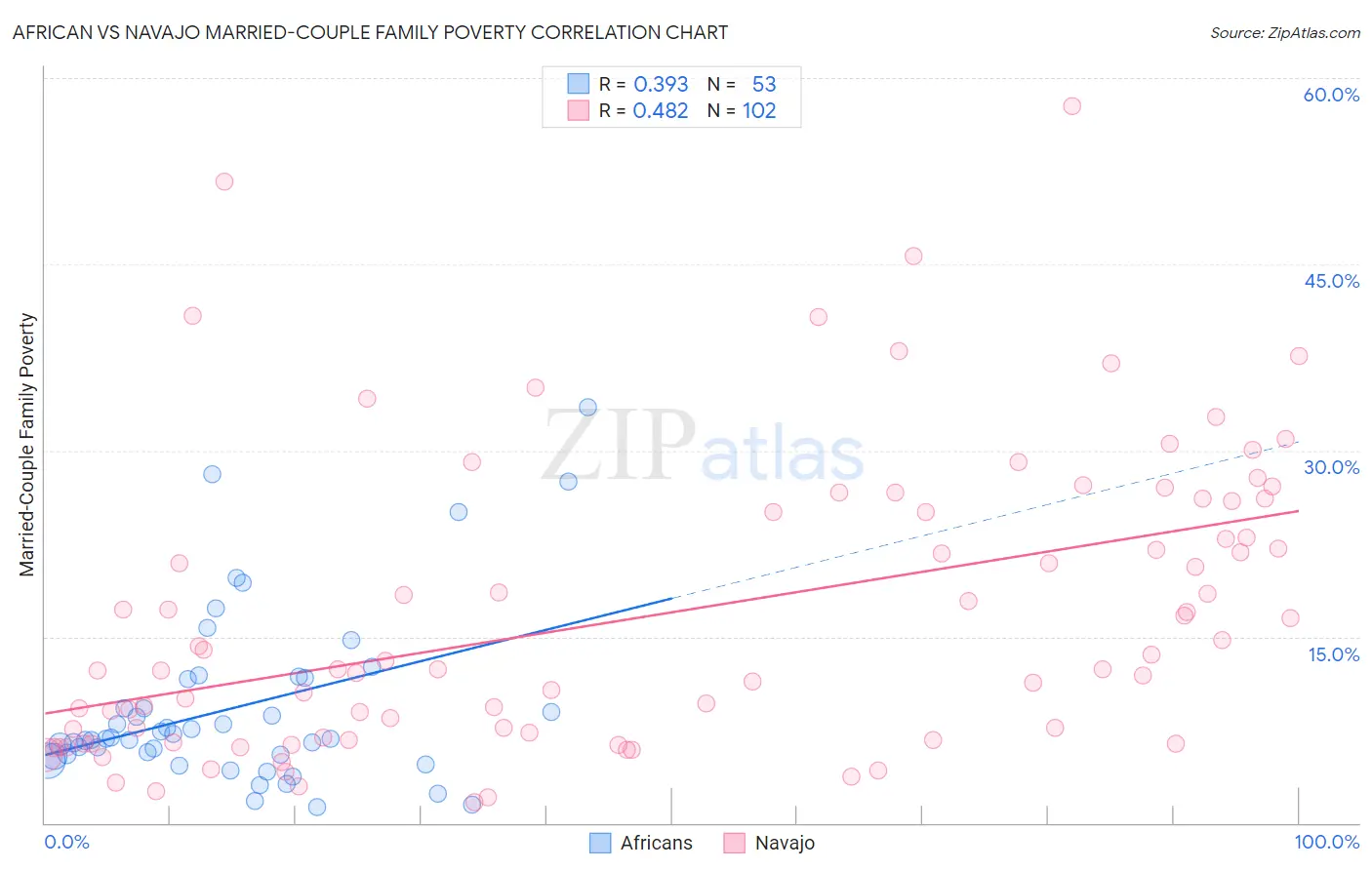Click the N = 102 correlation value
1372x870 pixels.
(x=742, y=110)
